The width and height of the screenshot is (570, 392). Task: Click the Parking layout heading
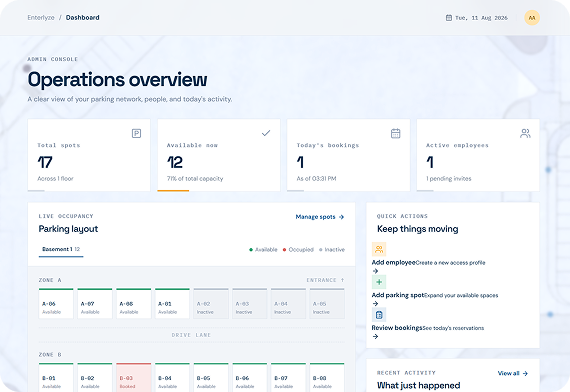coord(68,229)
